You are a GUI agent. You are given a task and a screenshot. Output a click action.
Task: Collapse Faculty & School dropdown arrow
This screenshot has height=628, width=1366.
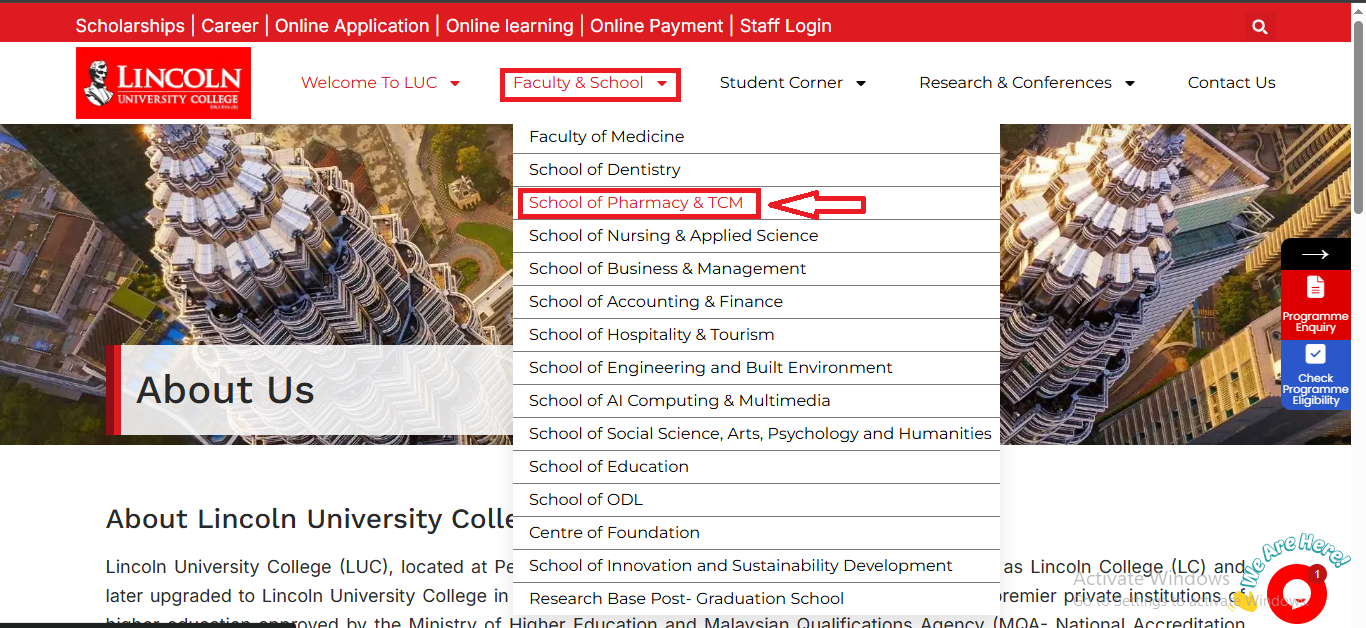pos(662,83)
